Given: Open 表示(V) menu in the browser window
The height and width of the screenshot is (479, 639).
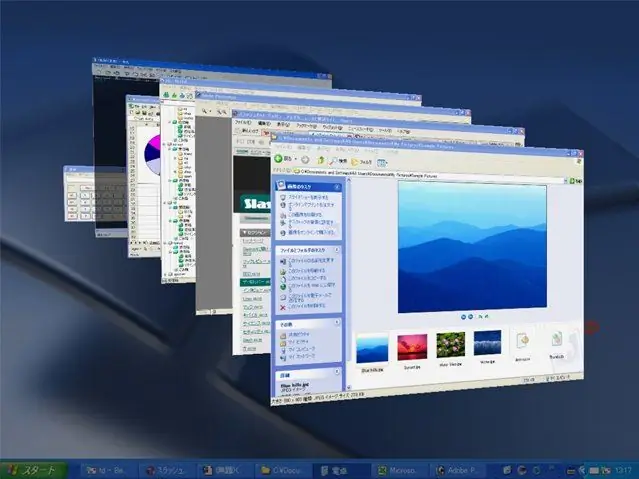Looking at the screenshot, I should coord(284,125).
